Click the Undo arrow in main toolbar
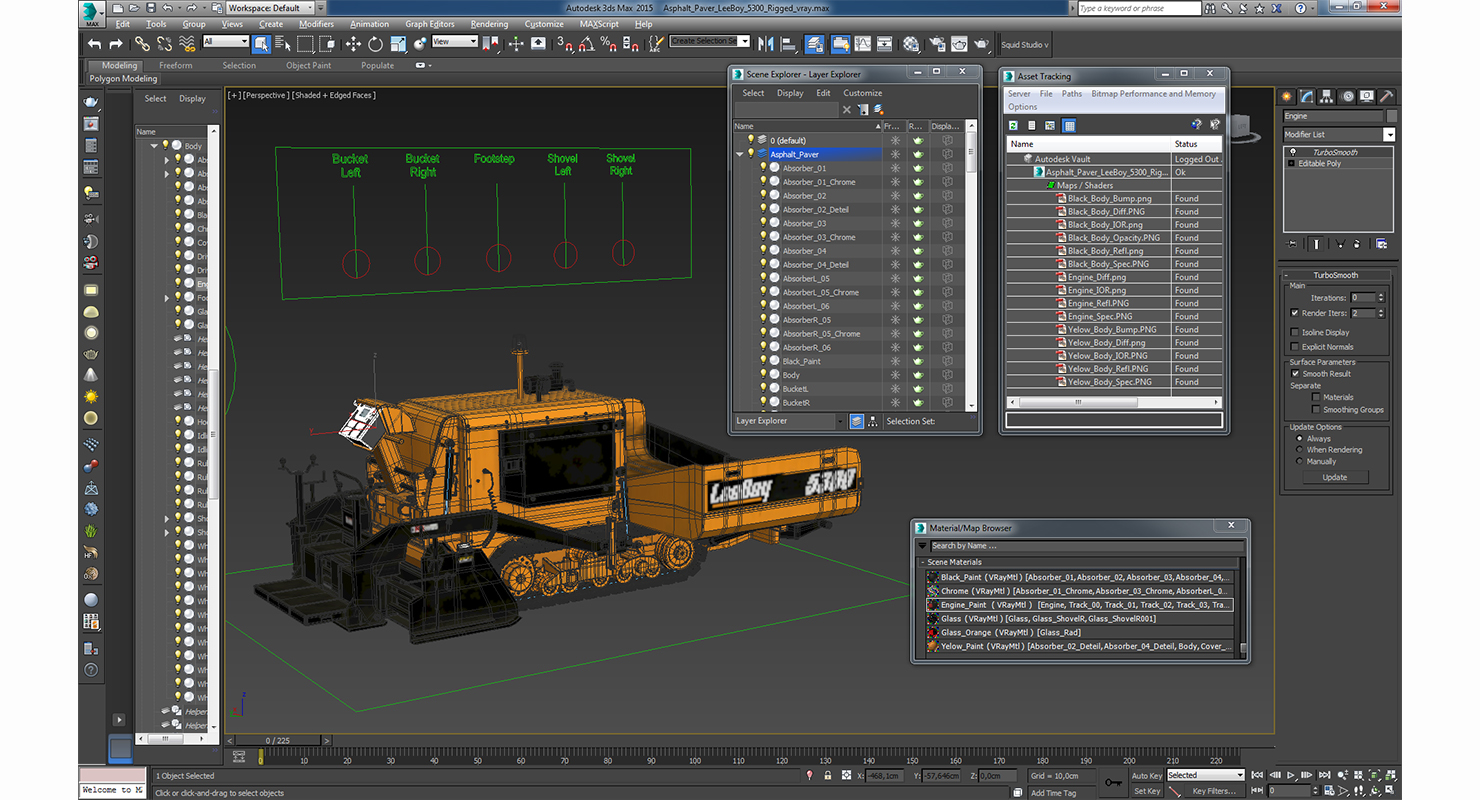The width and height of the screenshot is (1480, 800). coord(94,44)
